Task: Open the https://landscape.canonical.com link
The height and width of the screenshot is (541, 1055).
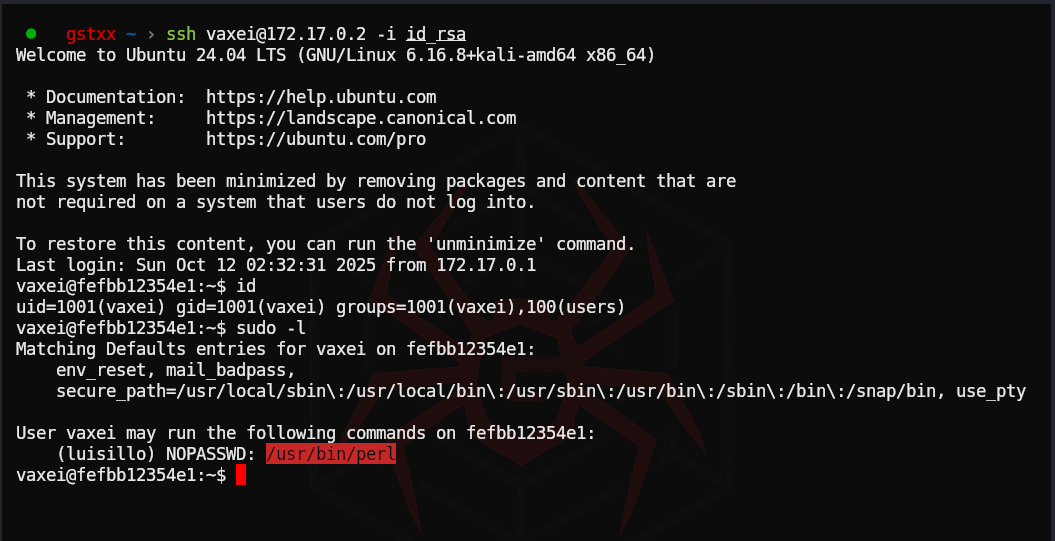Action: pyautogui.click(x=361, y=118)
